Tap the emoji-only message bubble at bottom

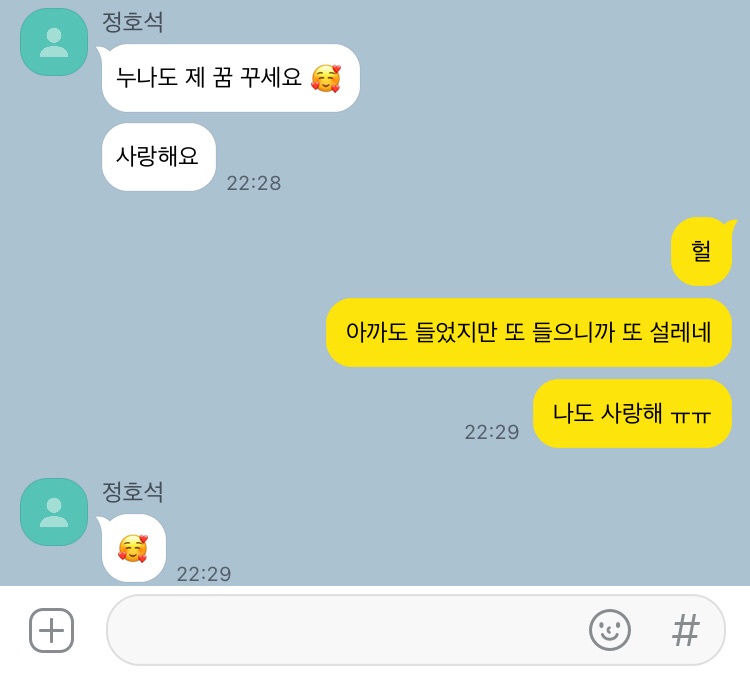coord(133,548)
